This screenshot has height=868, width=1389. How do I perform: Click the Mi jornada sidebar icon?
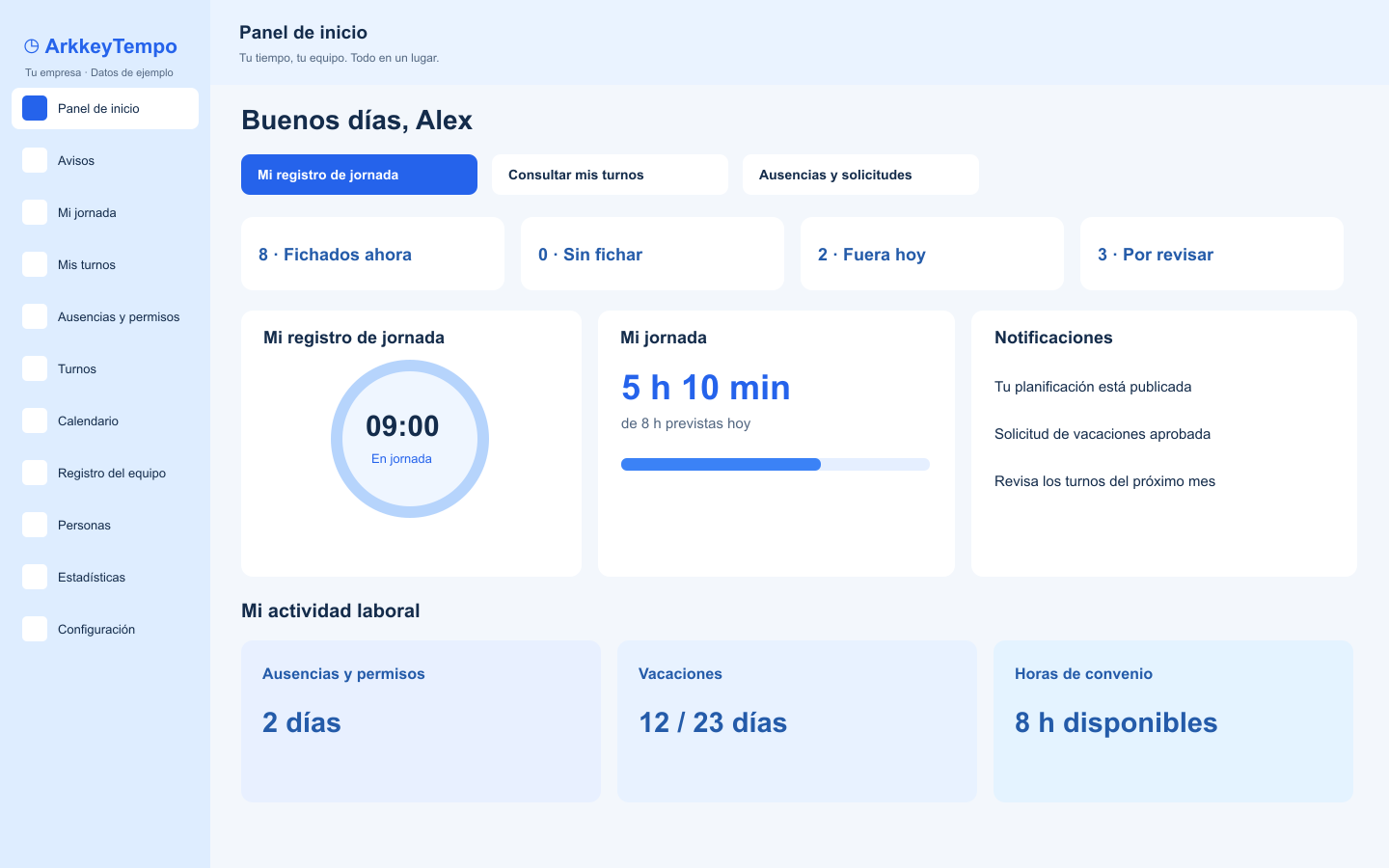[35, 212]
